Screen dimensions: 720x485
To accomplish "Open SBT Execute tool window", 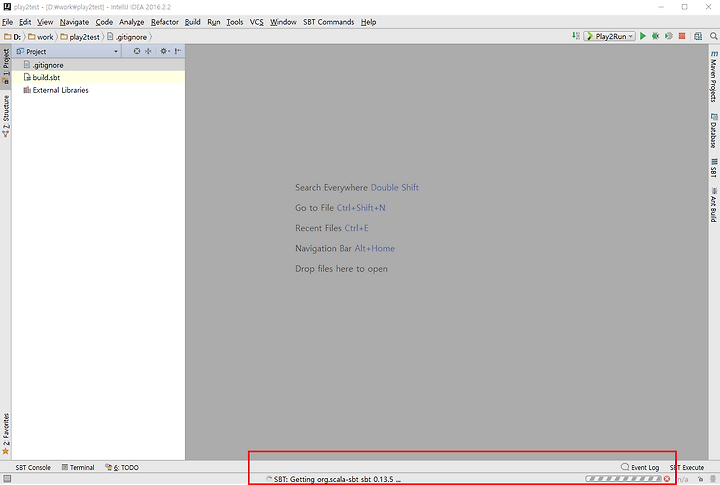I will click(x=687, y=468).
